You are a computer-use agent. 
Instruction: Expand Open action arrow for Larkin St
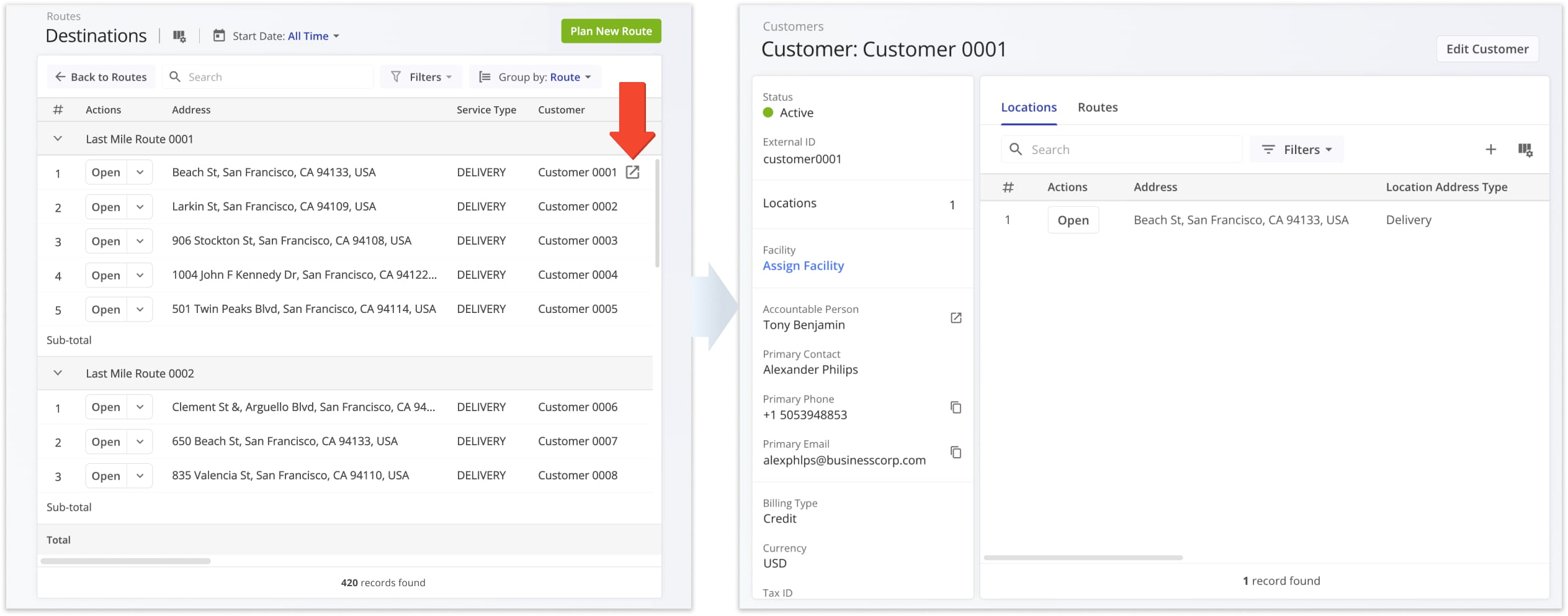(x=140, y=207)
